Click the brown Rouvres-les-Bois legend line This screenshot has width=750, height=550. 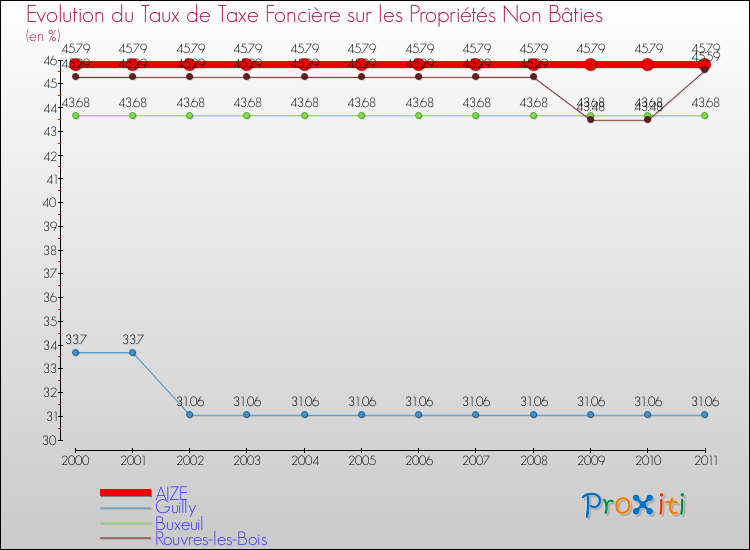coord(126,539)
